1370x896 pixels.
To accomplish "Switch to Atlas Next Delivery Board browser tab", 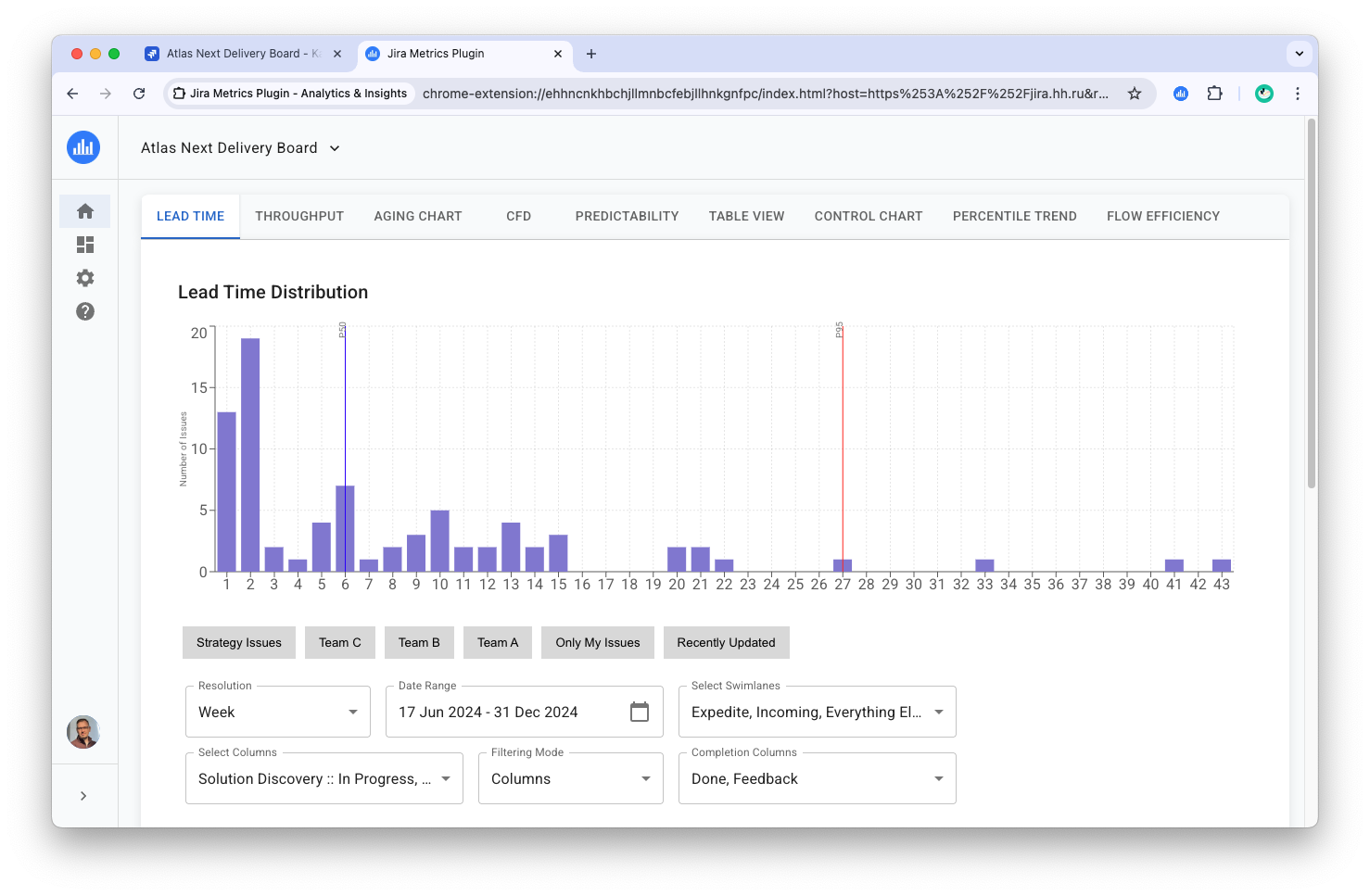I will [x=243, y=54].
